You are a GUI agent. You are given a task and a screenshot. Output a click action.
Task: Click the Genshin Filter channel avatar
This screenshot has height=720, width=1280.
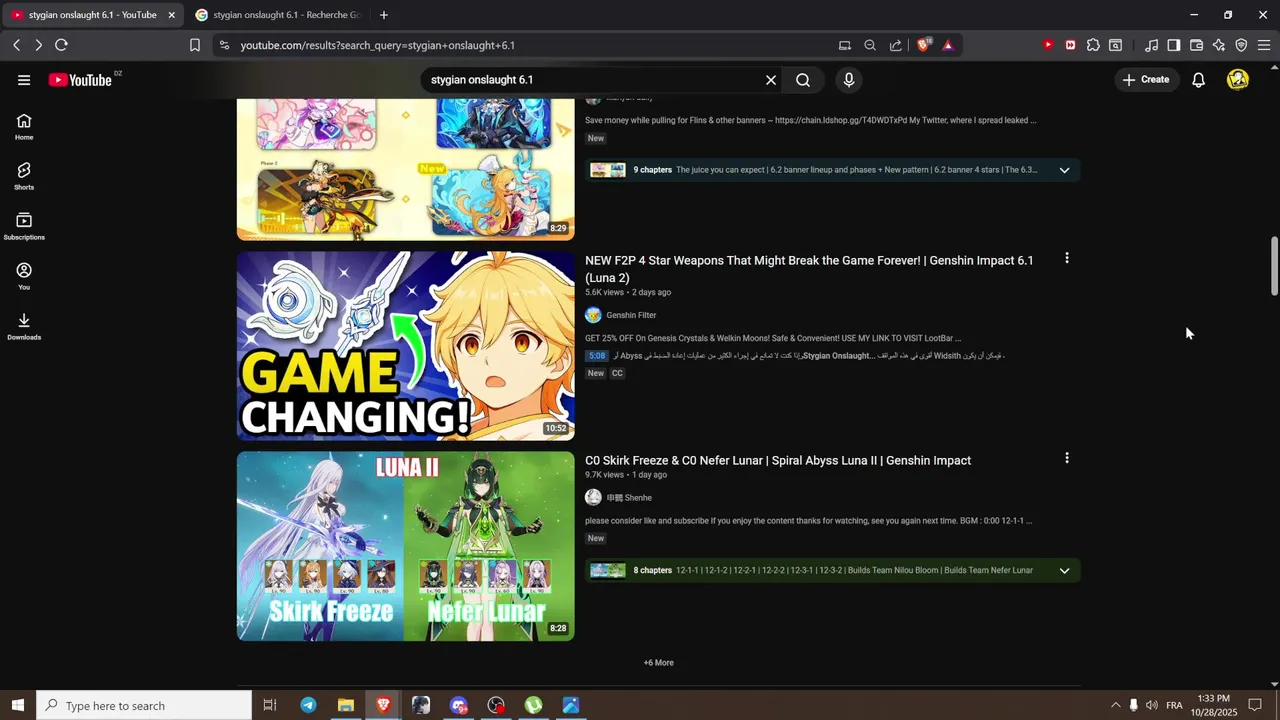593,315
